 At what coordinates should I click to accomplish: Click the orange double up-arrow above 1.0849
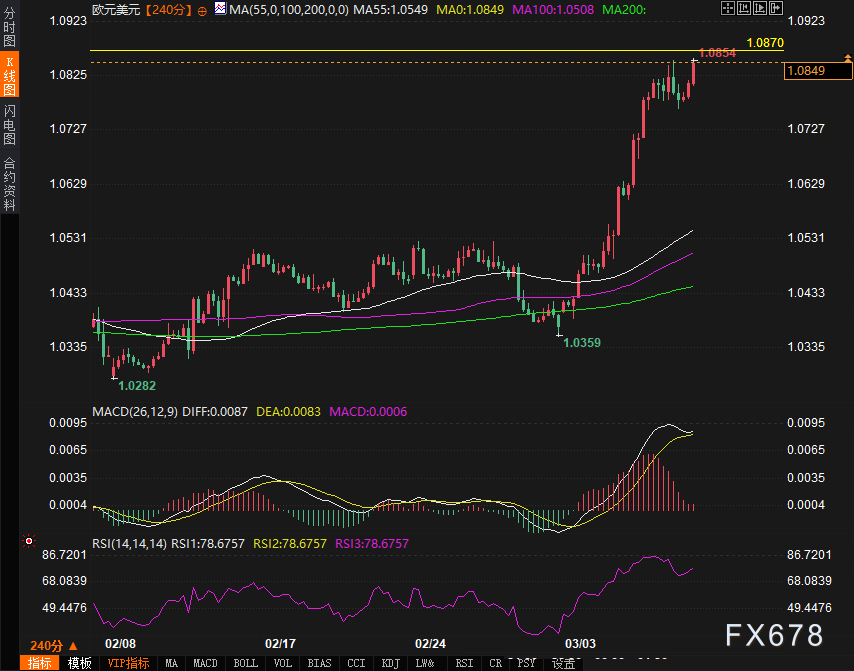point(847,57)
